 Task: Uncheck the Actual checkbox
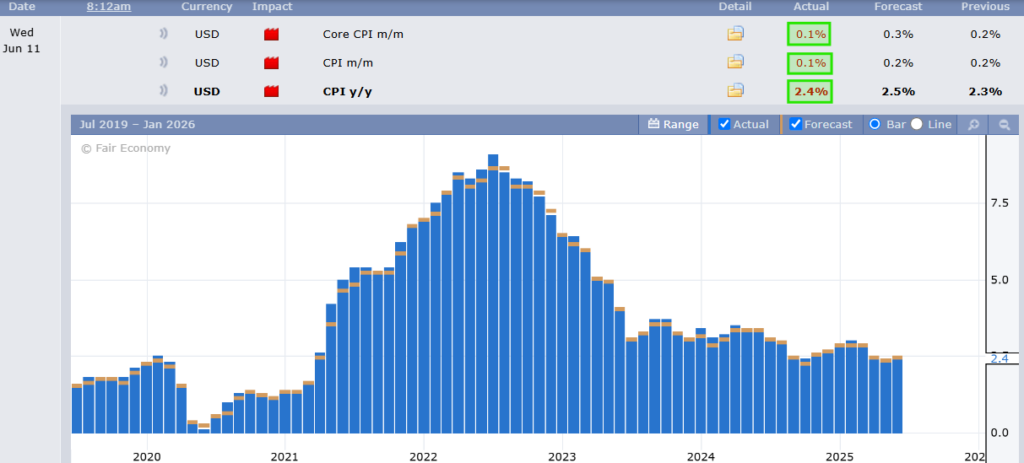725,125
